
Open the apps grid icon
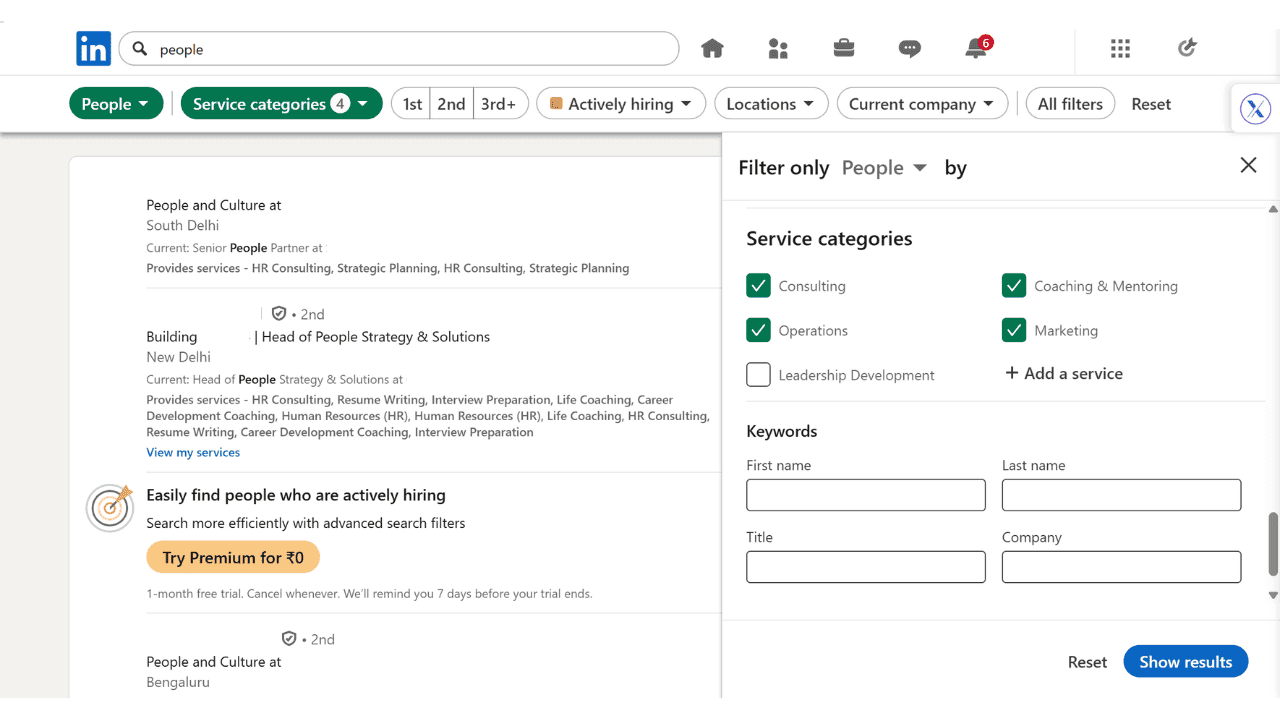[1120, 49]
